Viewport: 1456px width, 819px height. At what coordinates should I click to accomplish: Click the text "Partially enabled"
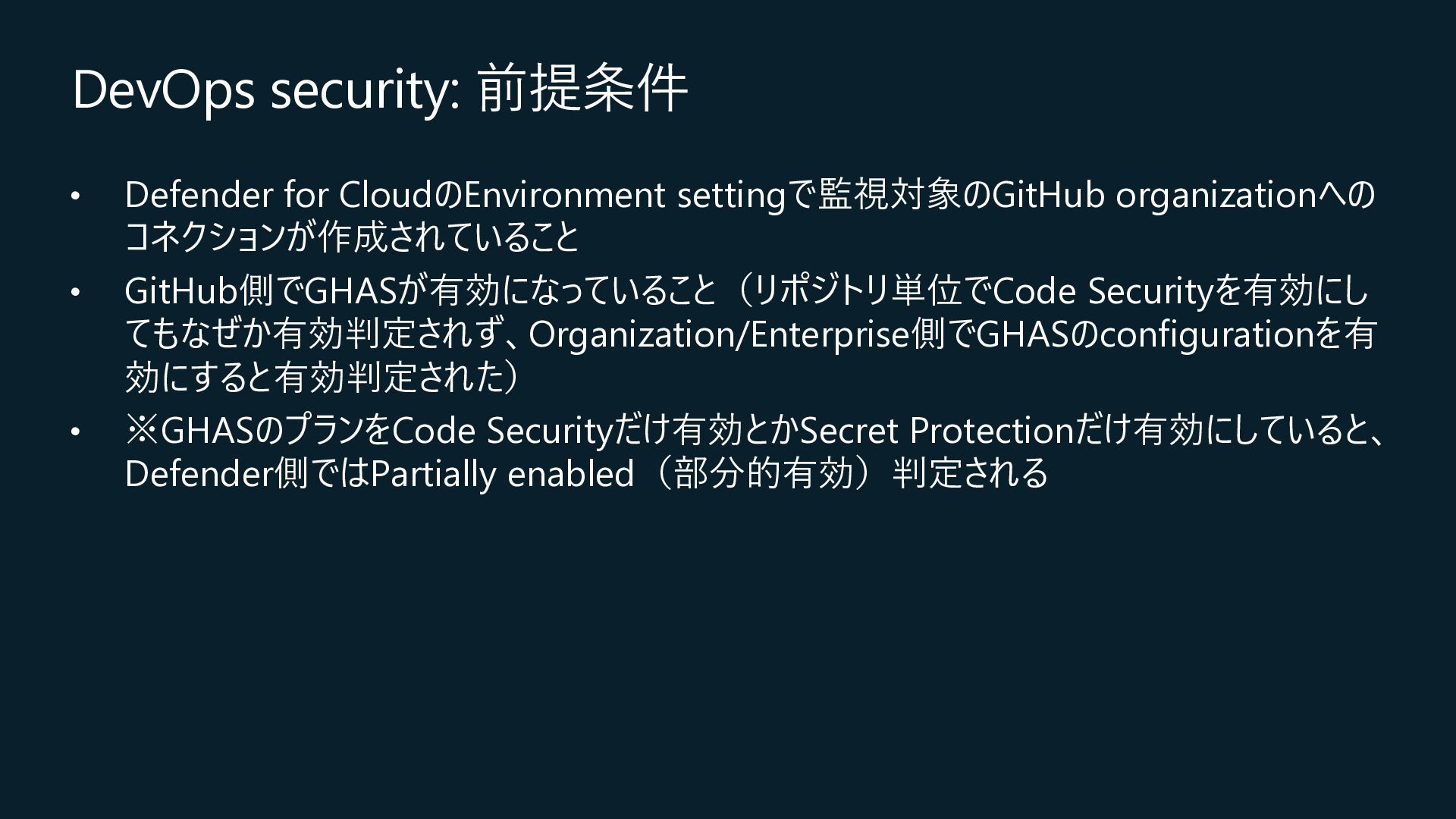click(502, 474)
